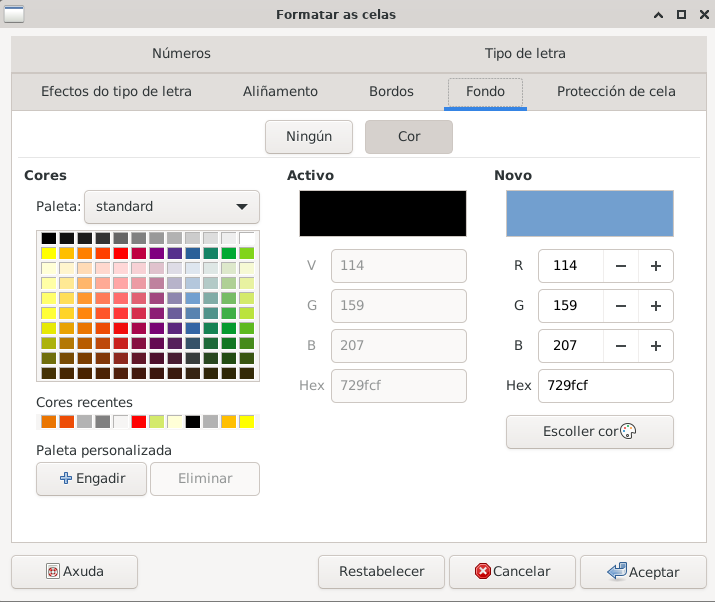Decrease the B value with minus
Screen dimensions: 715x602
pos(621,346)
